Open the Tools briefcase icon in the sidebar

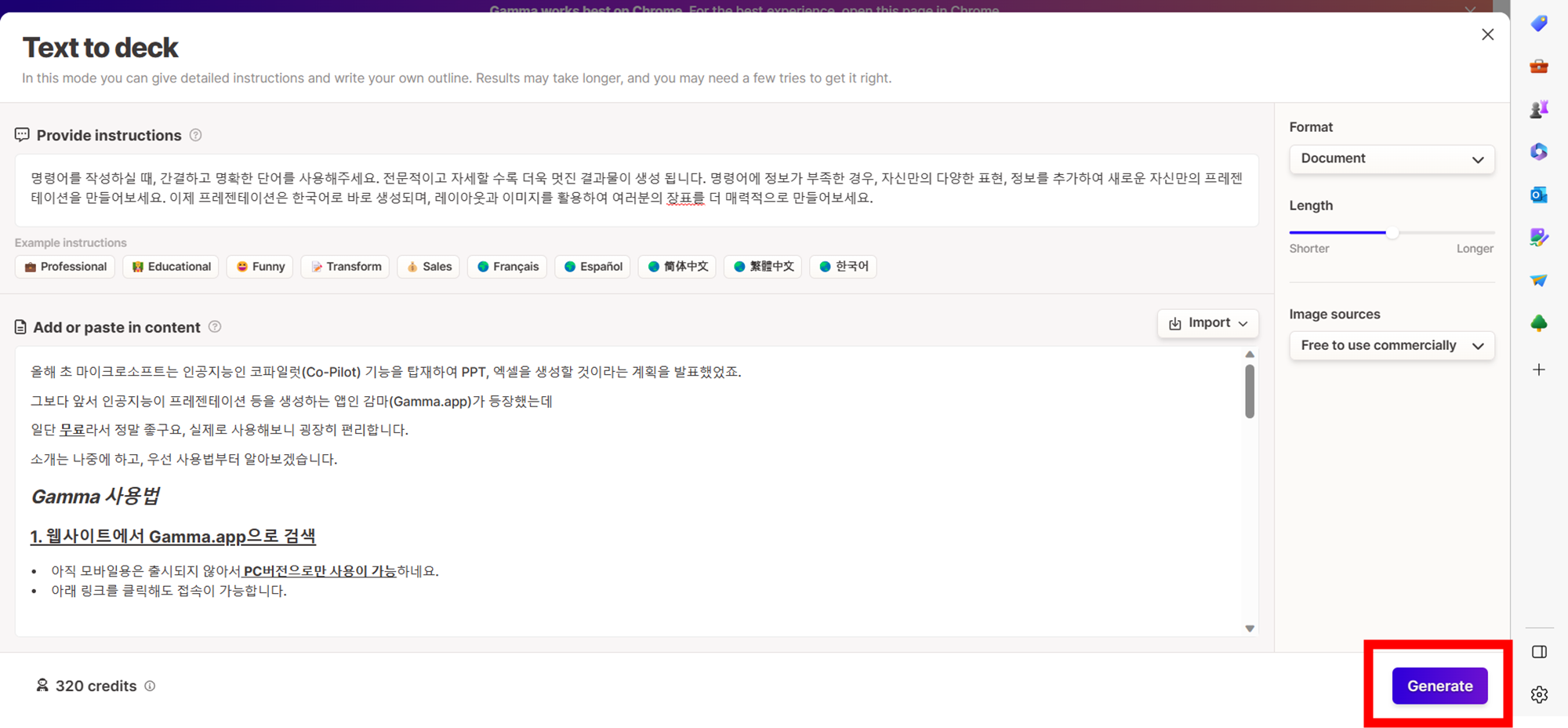tap(1539, 67)
